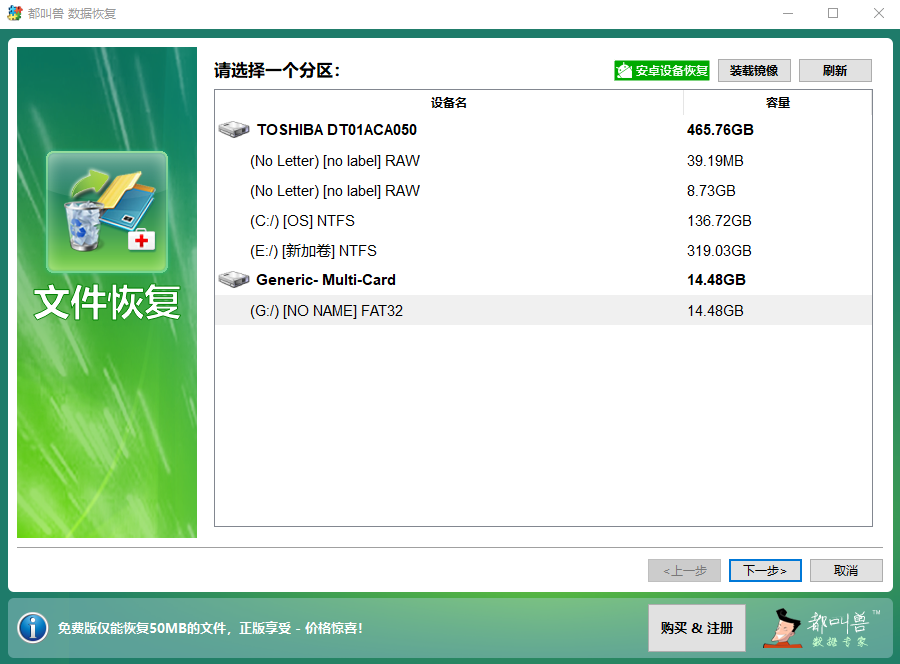
Task: Click the 下一步 button to proceed
Action: [x=765, y=570]
